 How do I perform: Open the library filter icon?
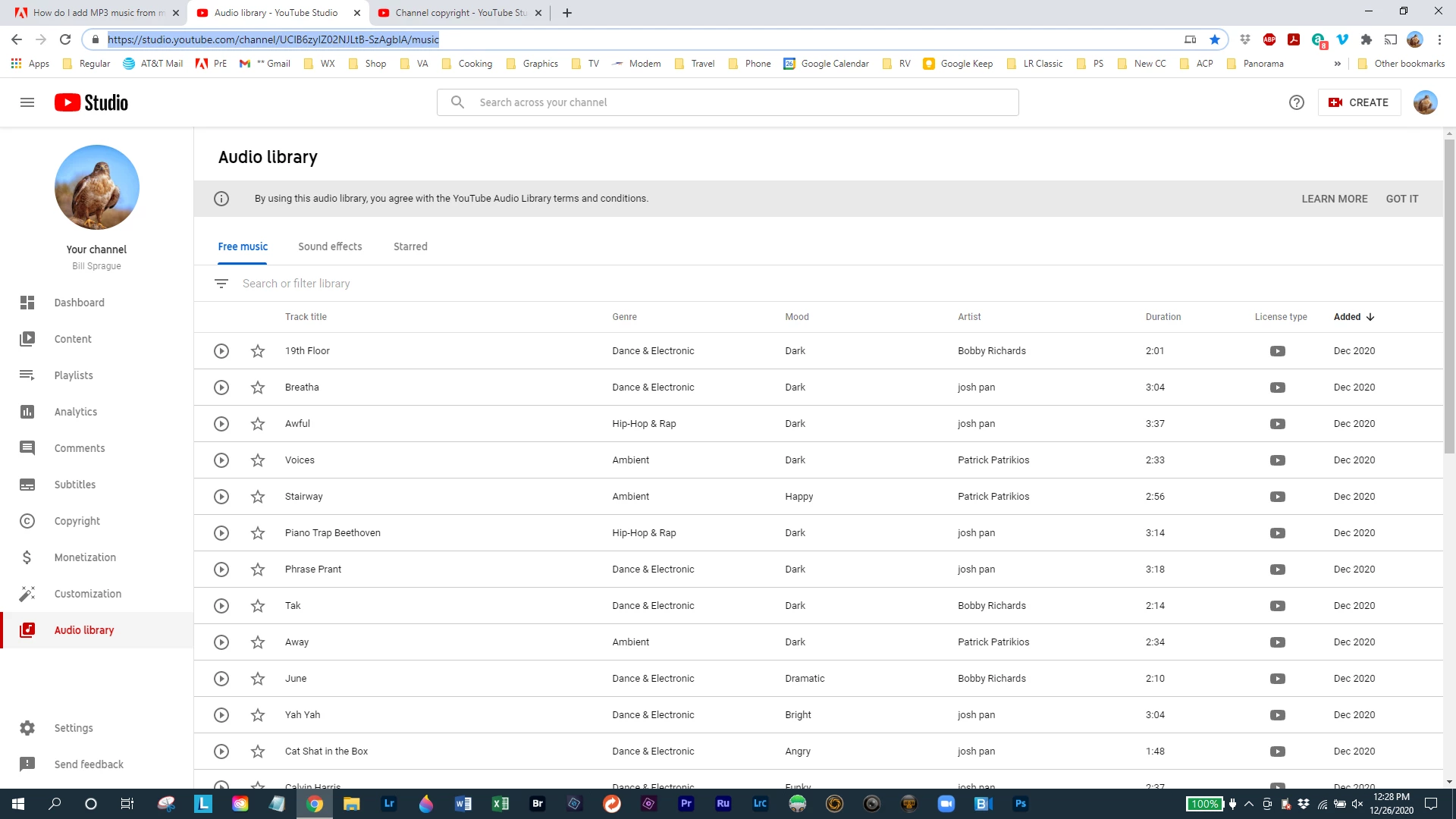point(221,284)
